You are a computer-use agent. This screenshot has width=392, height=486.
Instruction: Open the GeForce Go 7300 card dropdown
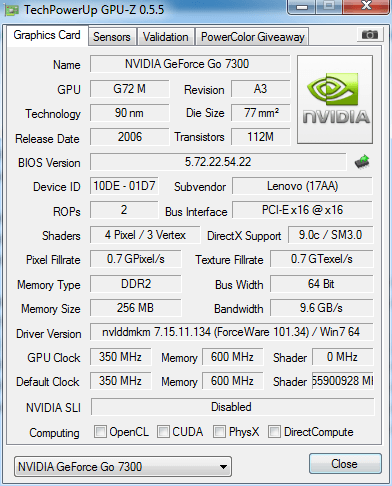123,467
